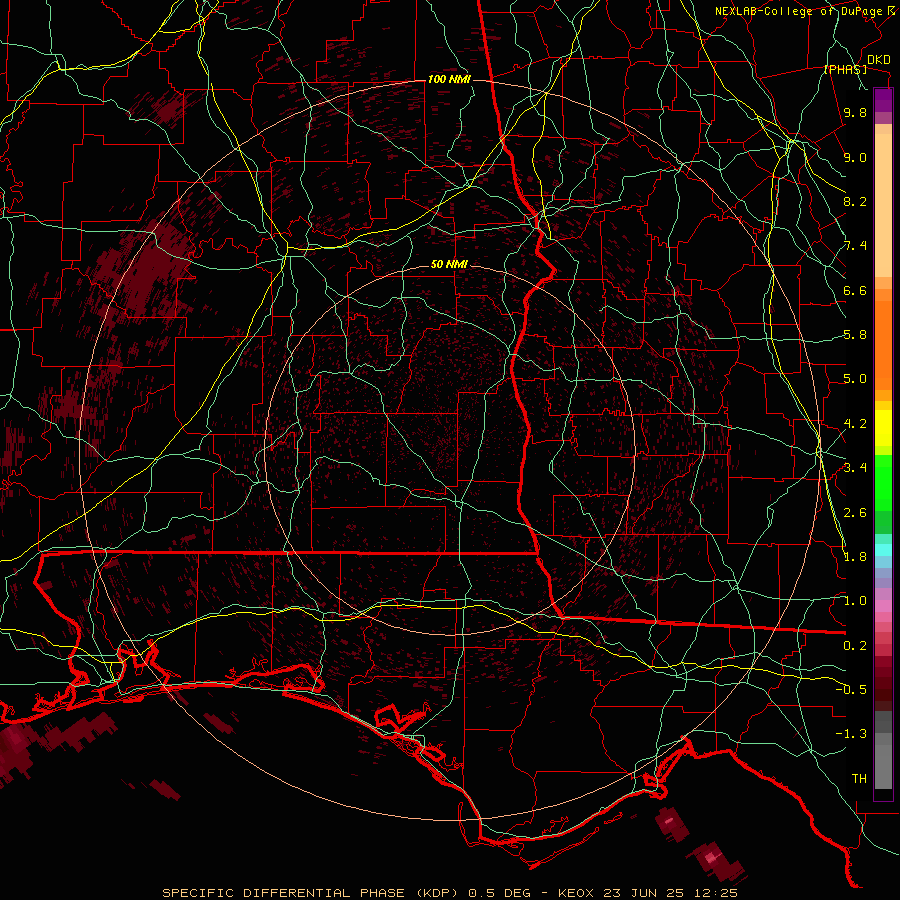Click the TH threshold label on the scale
900x900 pixels.
click(x=859, y=779)
